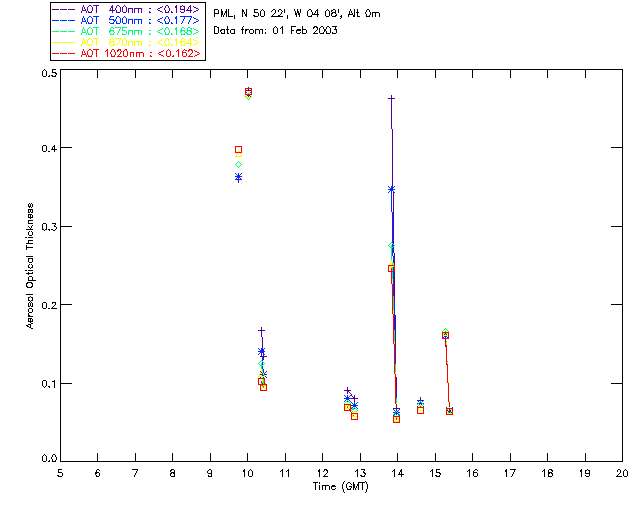Click the 5 x-axis tick label

[x=60, y=473]
